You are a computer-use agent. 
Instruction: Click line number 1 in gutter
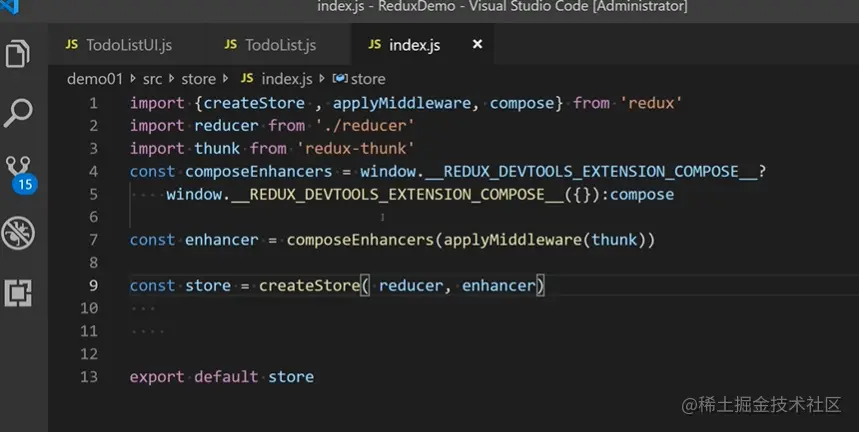click(94, 103)
